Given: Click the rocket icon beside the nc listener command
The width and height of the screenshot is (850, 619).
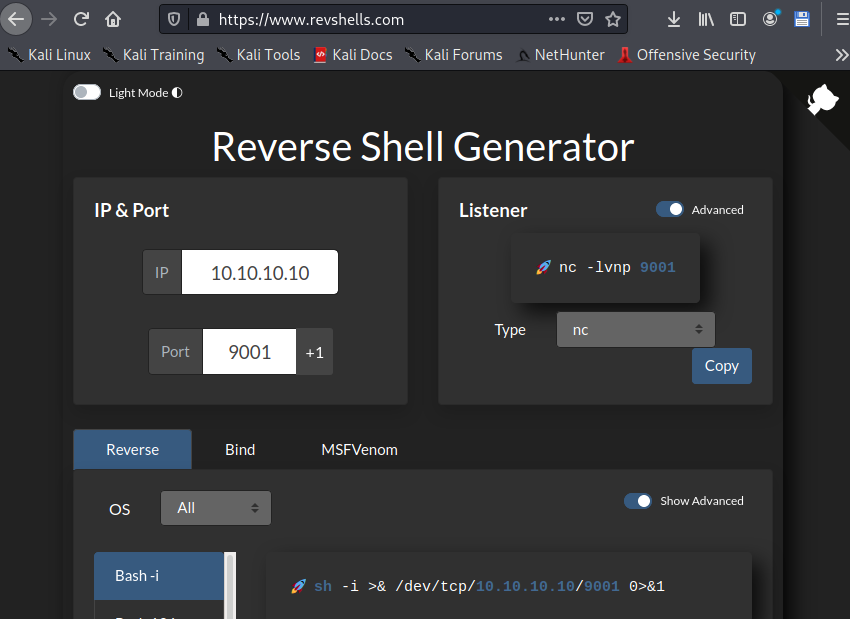Looking at the screenshot, I should click(544, 267).
